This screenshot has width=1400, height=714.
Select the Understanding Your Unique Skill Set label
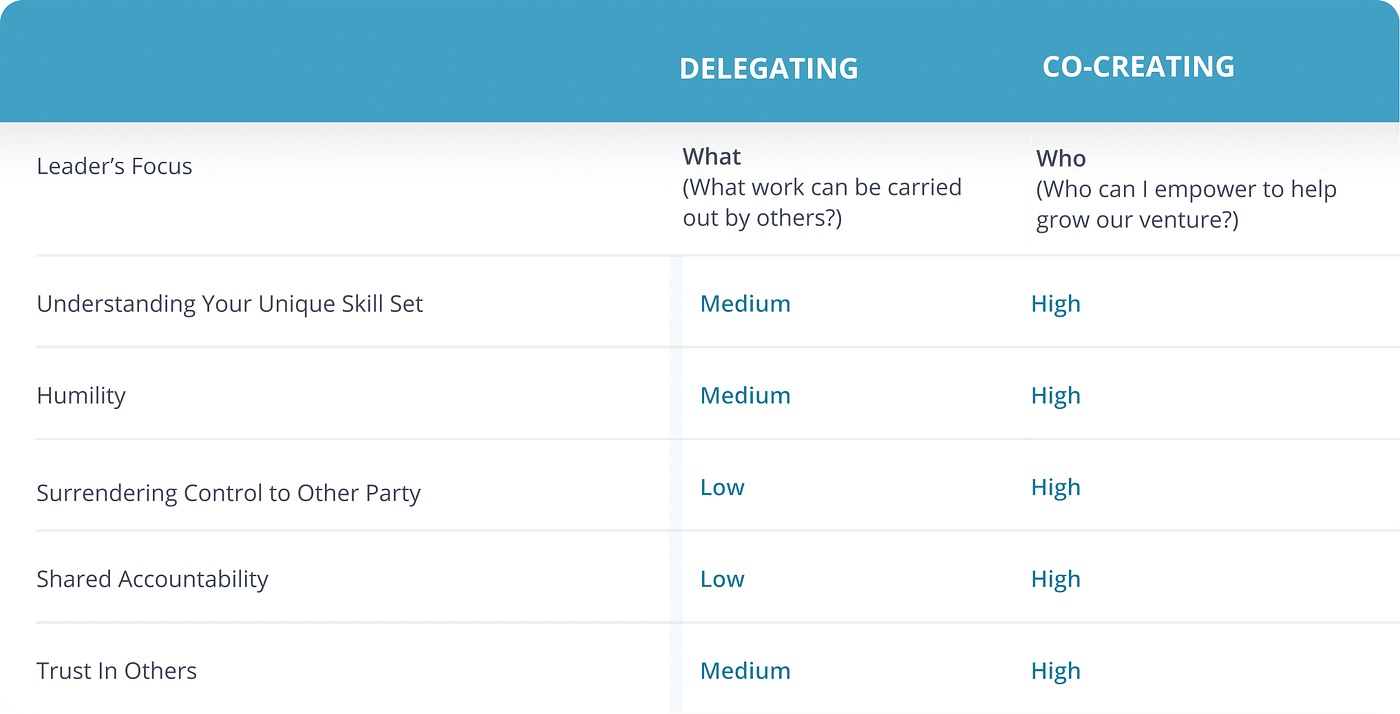click(230, 303)
